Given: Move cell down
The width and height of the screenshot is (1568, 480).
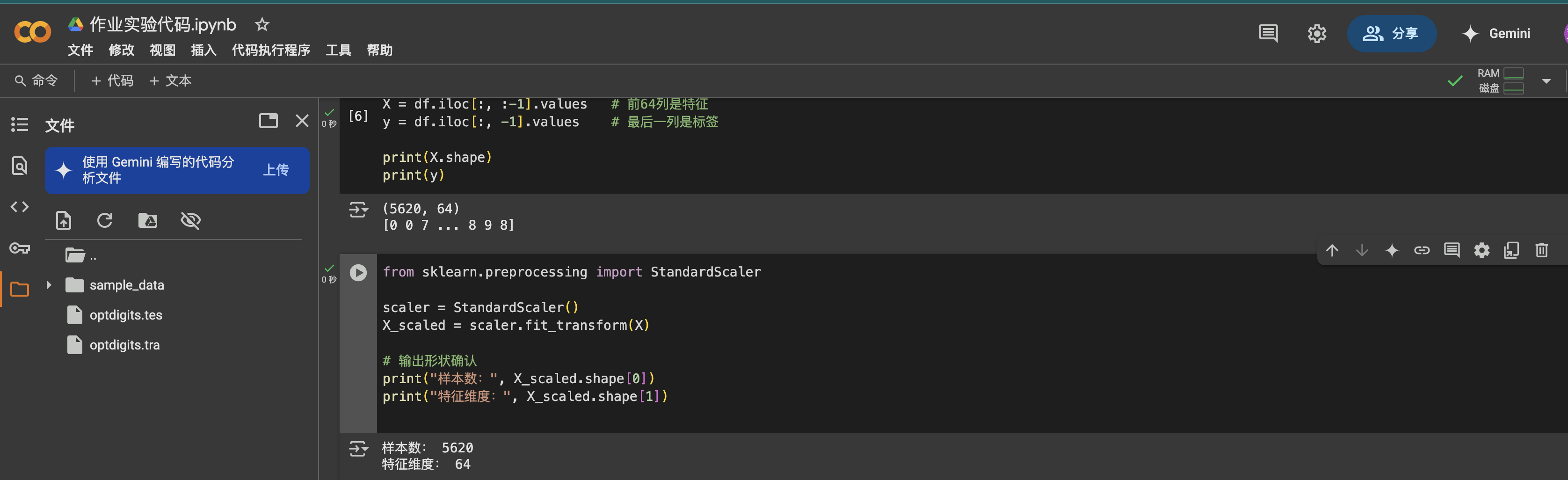Looking at the screenshot, I should pyautogui.click(x=1362, y=250).
